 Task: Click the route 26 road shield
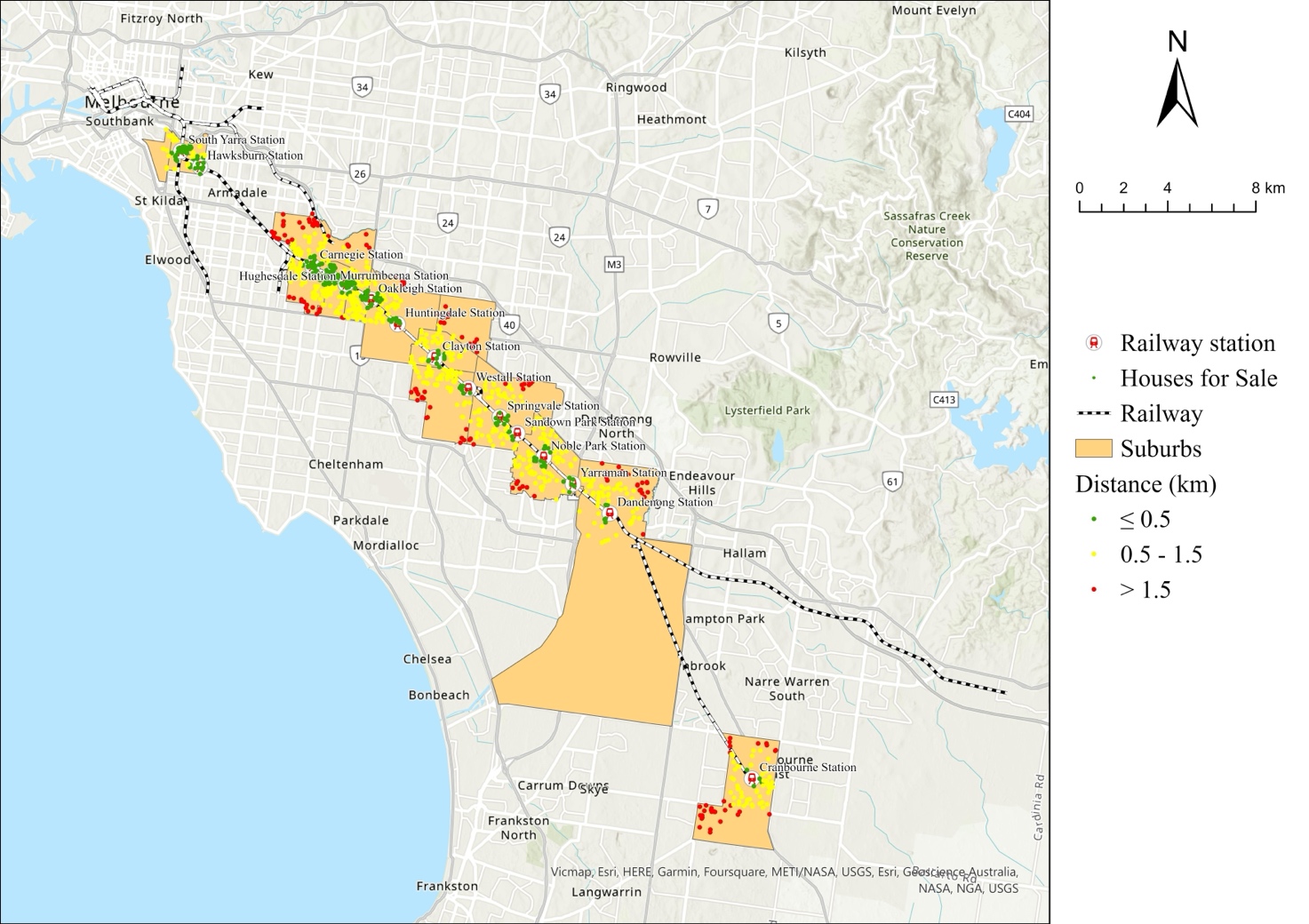point(359,173)
